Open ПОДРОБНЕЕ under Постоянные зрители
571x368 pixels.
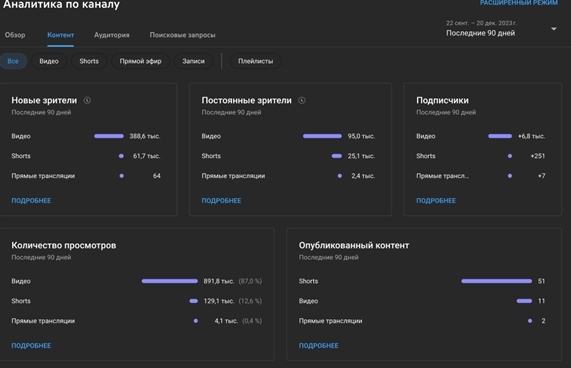tap(221, 201)
